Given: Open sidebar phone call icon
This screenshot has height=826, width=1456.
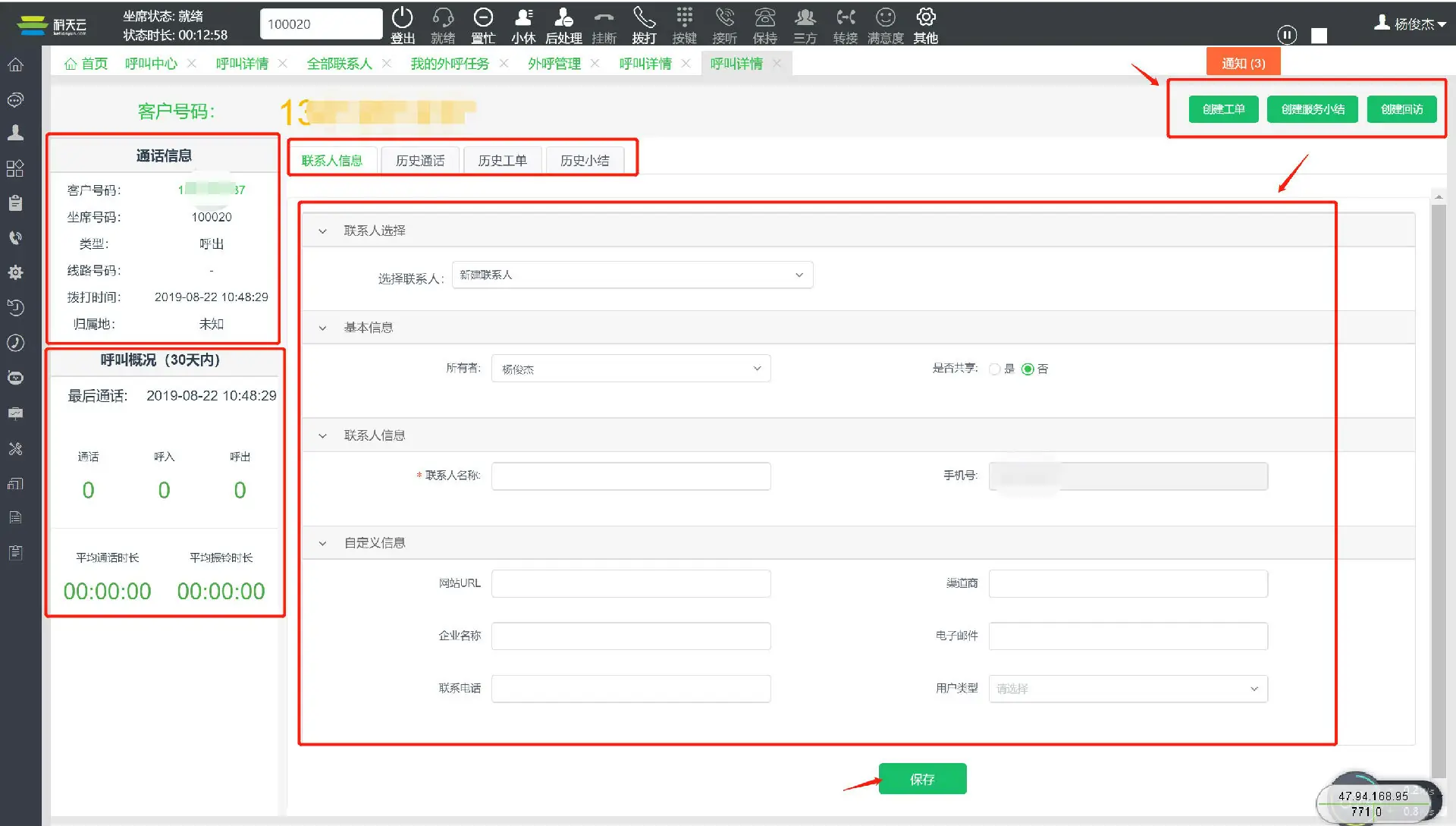Looking at the screenshot, I should coord(15,237).
